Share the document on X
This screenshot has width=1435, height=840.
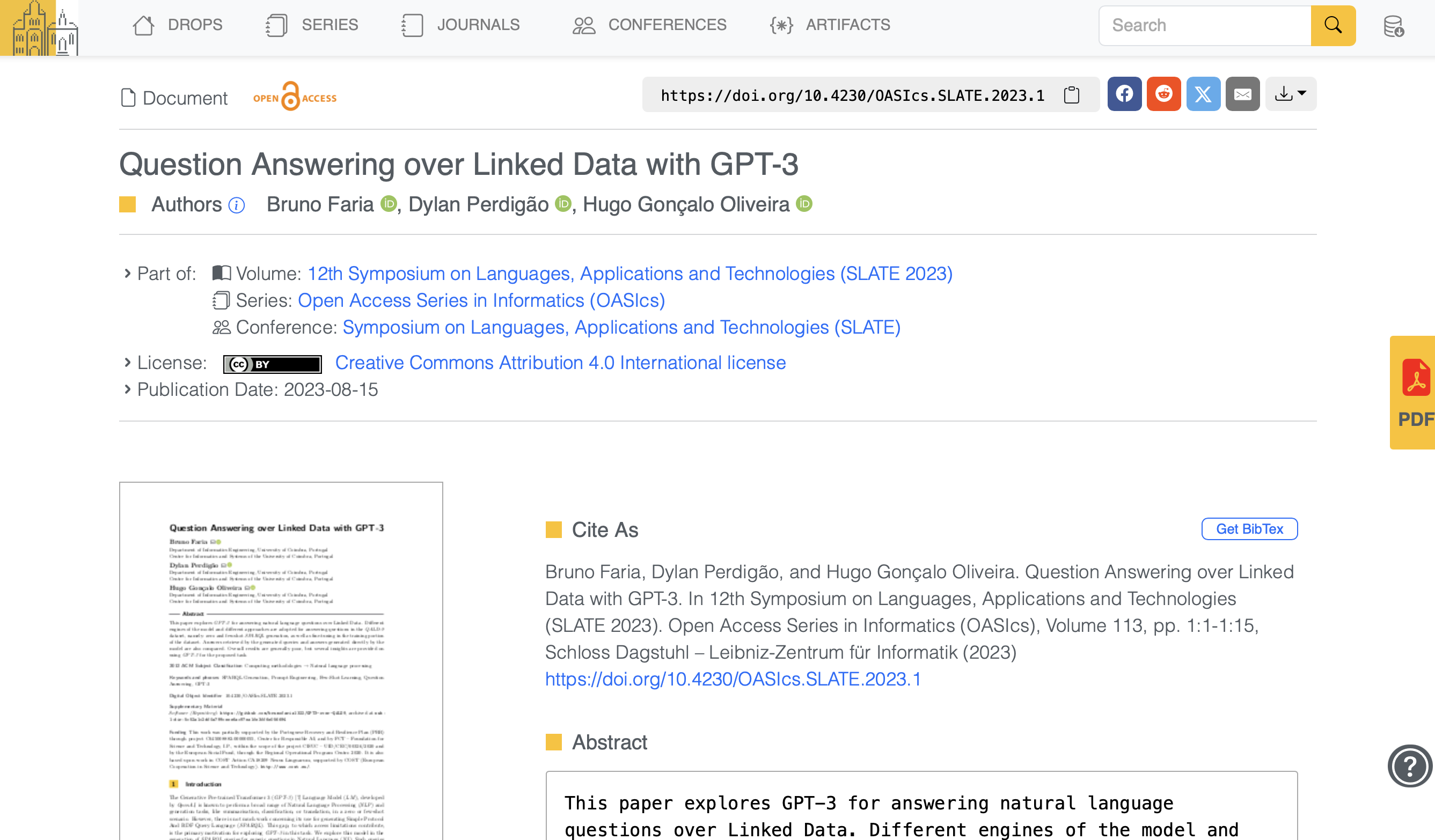(1203, 94)
